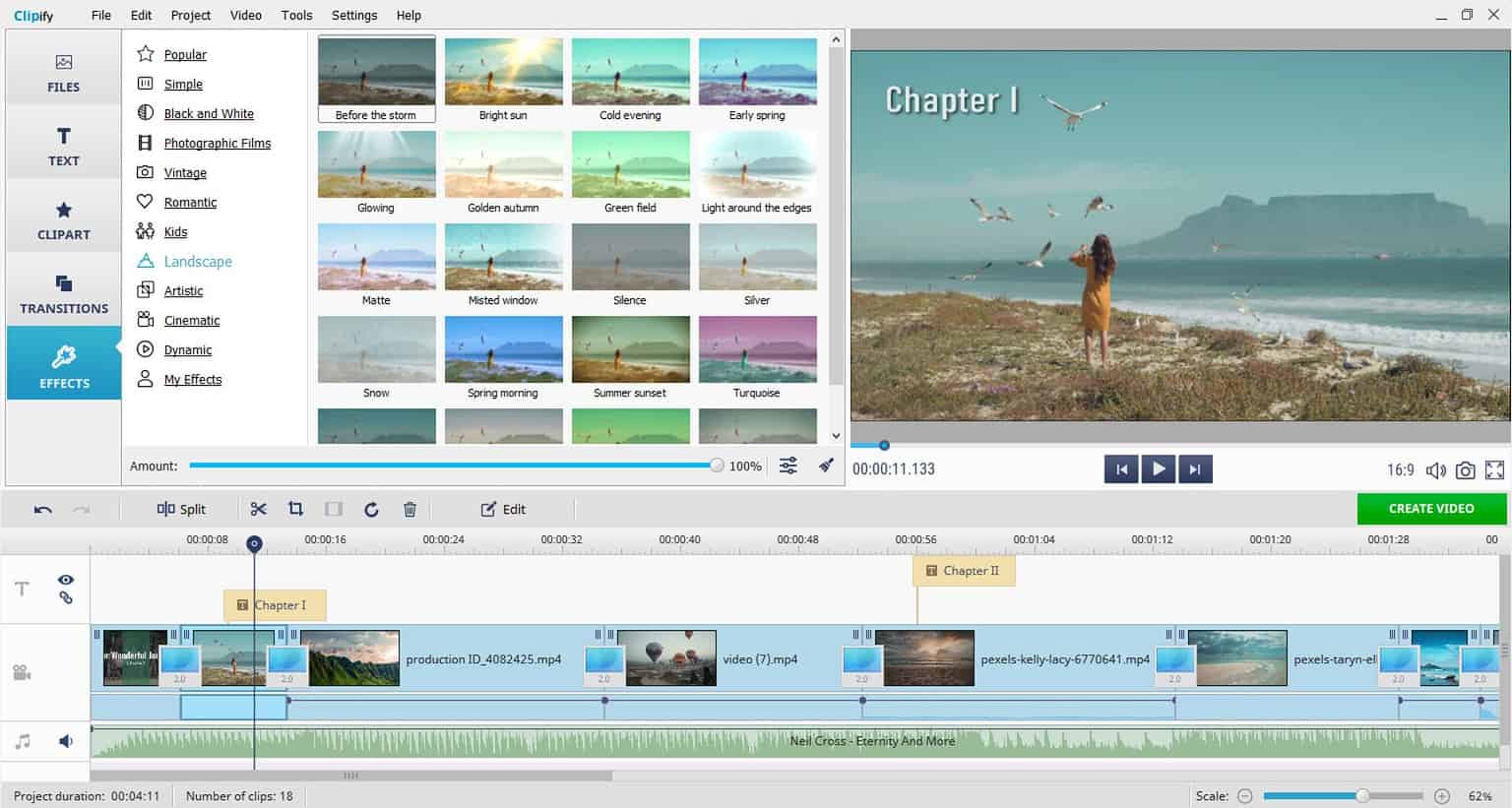This screenshot has width=1512, height=808.
Task: Mute the audio track speaker icon
Action: [x=65, y=740]
